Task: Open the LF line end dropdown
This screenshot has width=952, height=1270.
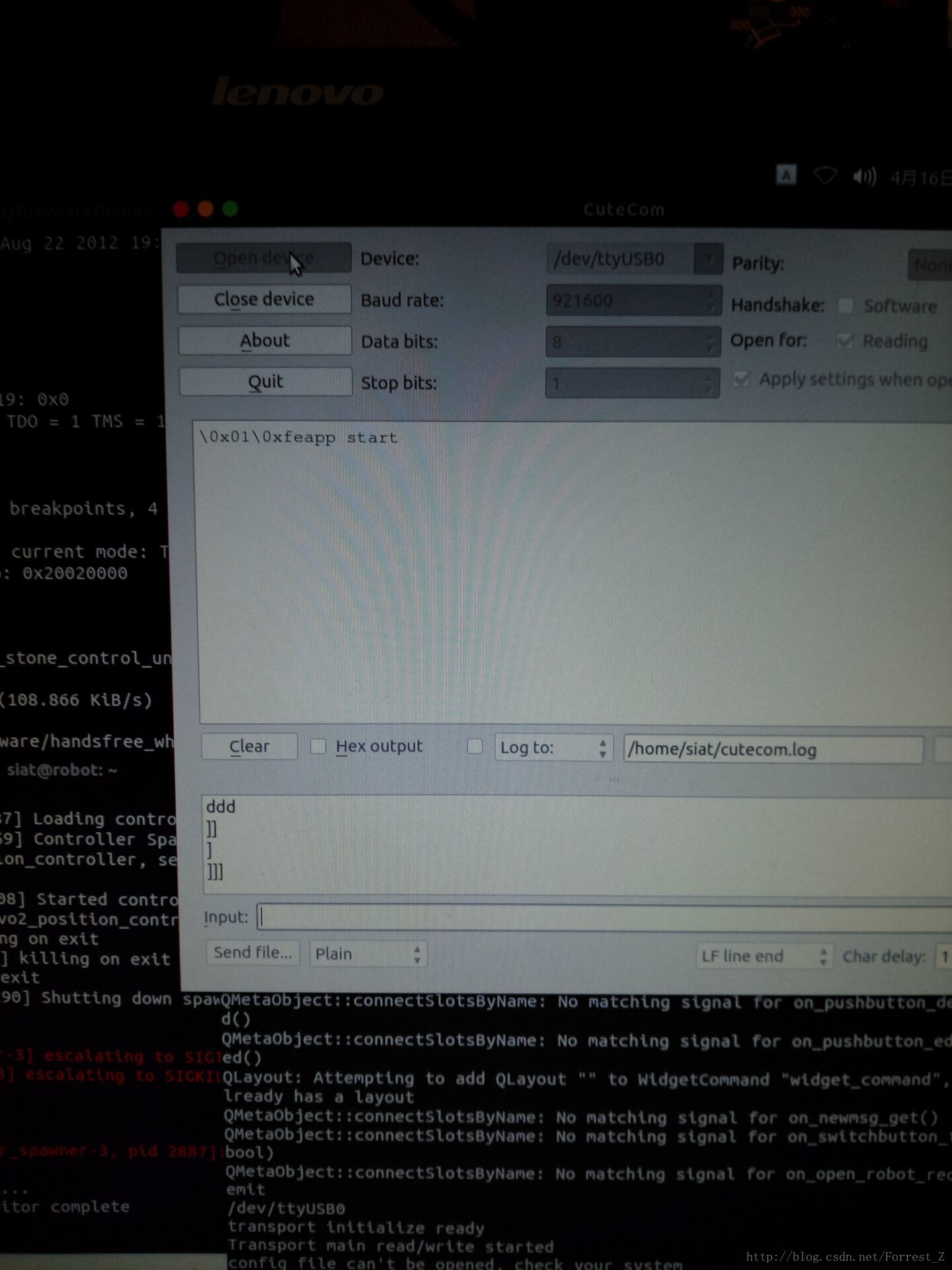Action: click(x=764, y=956)
